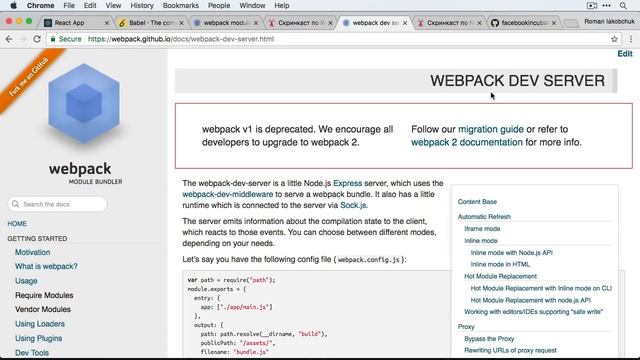Close the React App tab
This screenshot has width=640, height=360.
pos(107,23)
